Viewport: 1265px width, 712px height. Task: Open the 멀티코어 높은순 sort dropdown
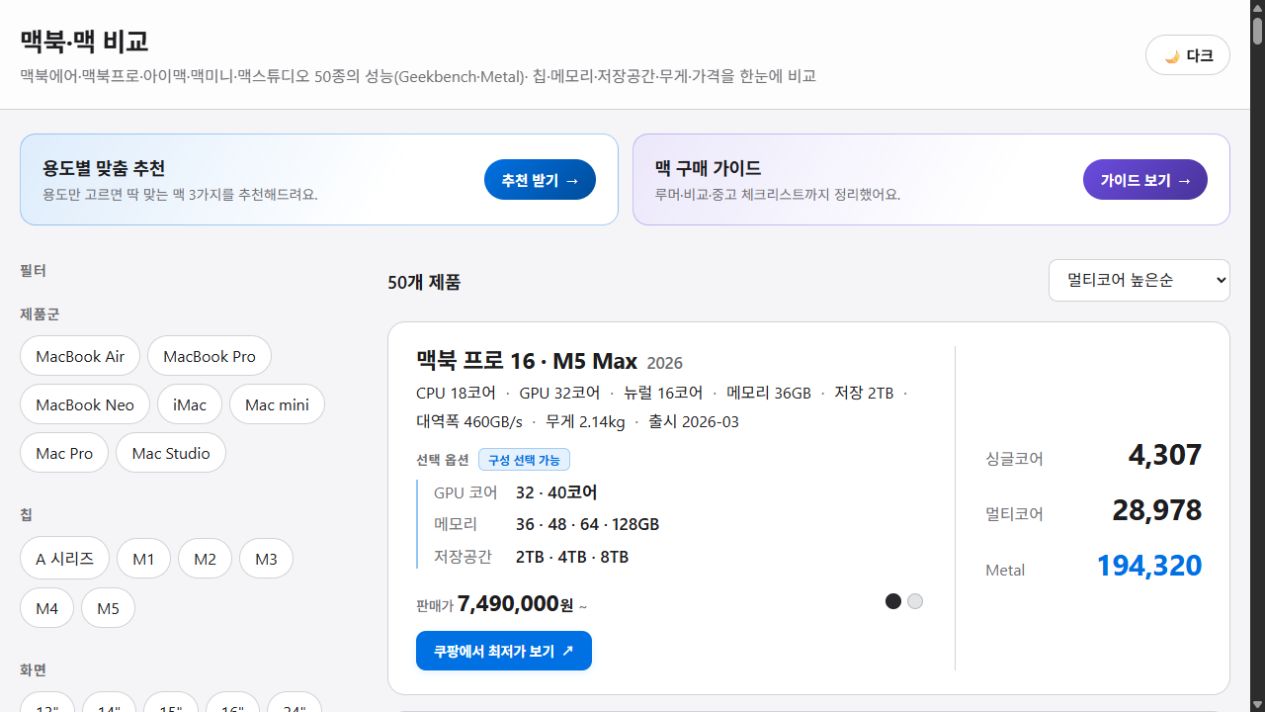(x=1139, y=281)
